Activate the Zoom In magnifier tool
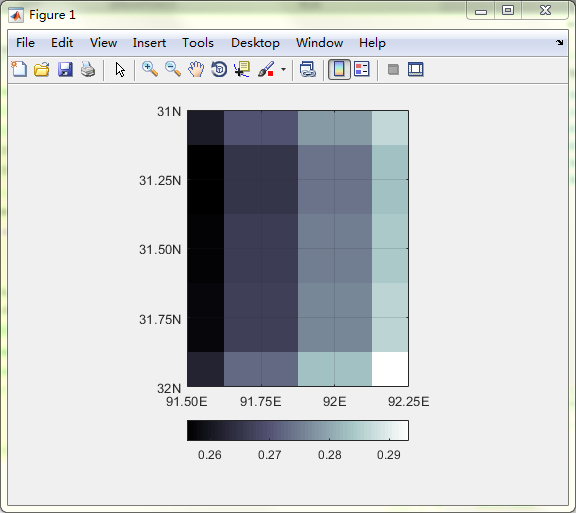576x513 pixels. [150, 69]
